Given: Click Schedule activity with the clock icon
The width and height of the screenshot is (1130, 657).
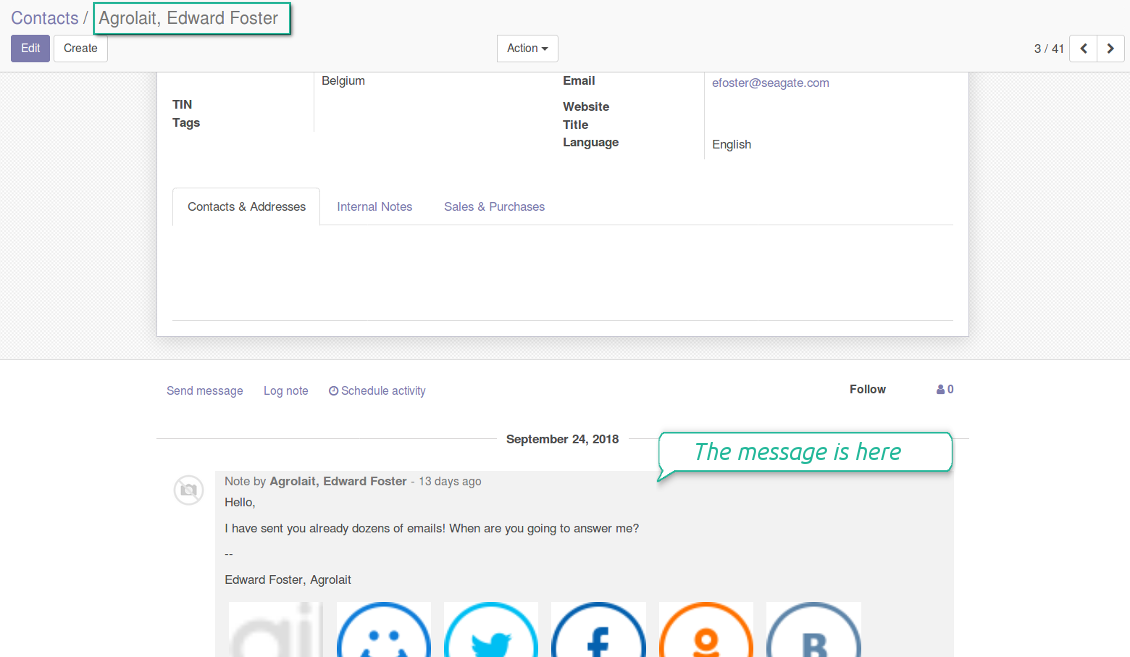Looking at the screenshot, I should tap(377, 391).
